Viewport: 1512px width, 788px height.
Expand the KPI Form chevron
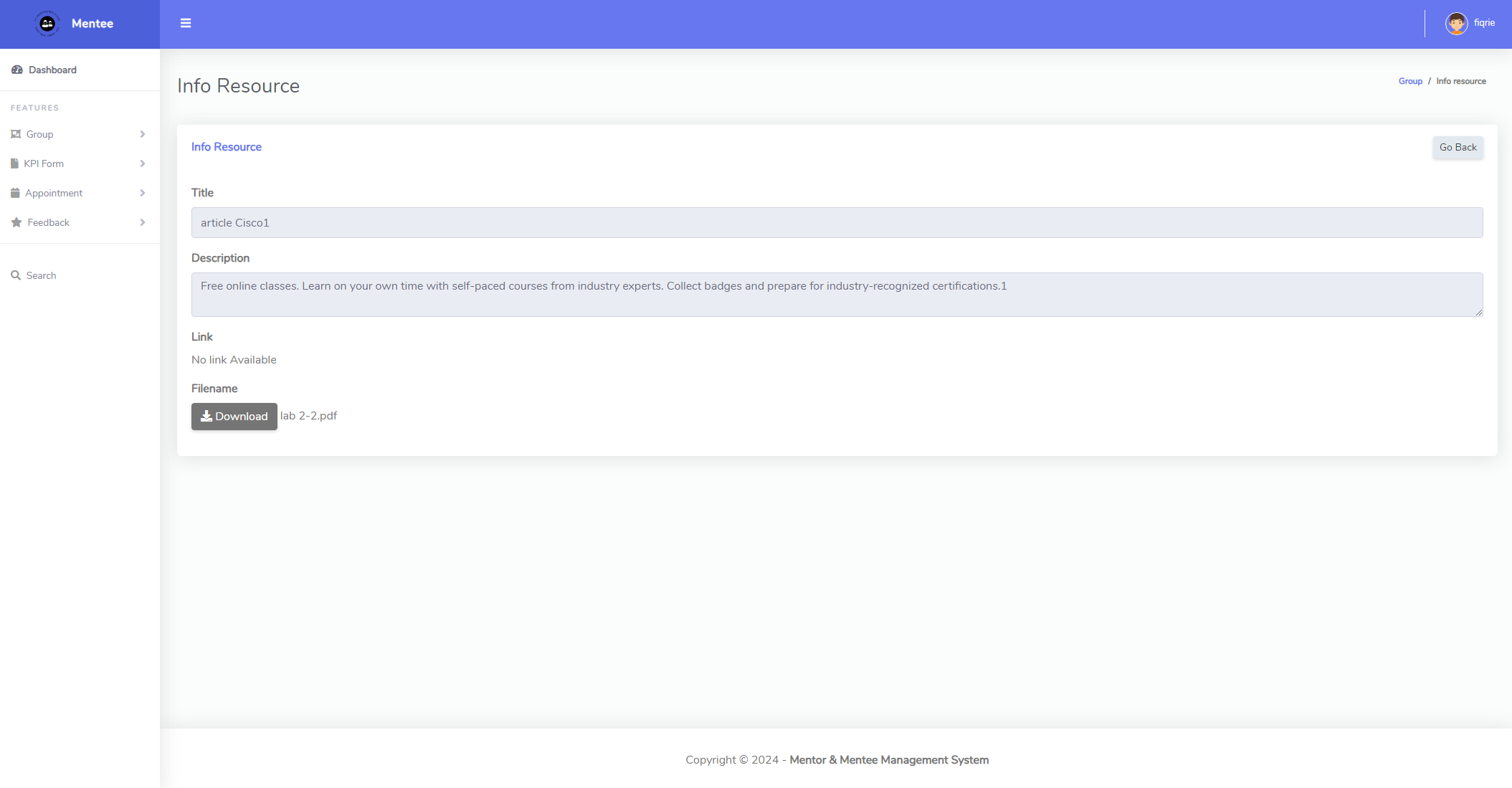(x=143, y=163)
